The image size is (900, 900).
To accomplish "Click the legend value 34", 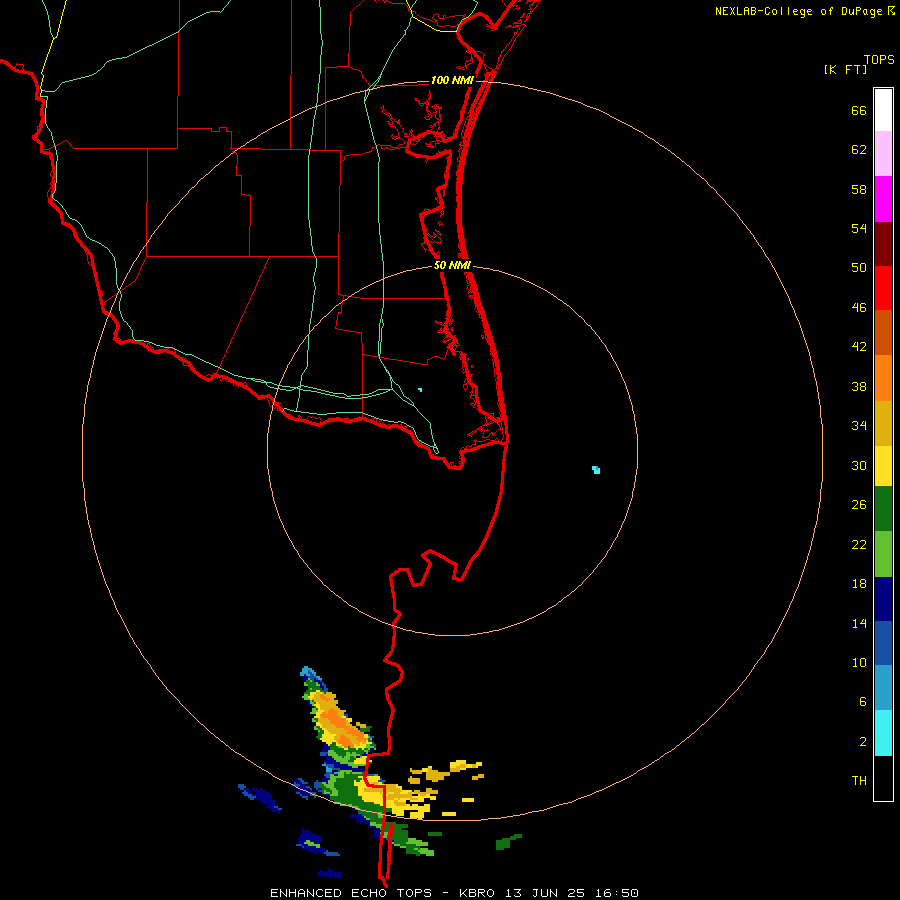I will 859,425.
